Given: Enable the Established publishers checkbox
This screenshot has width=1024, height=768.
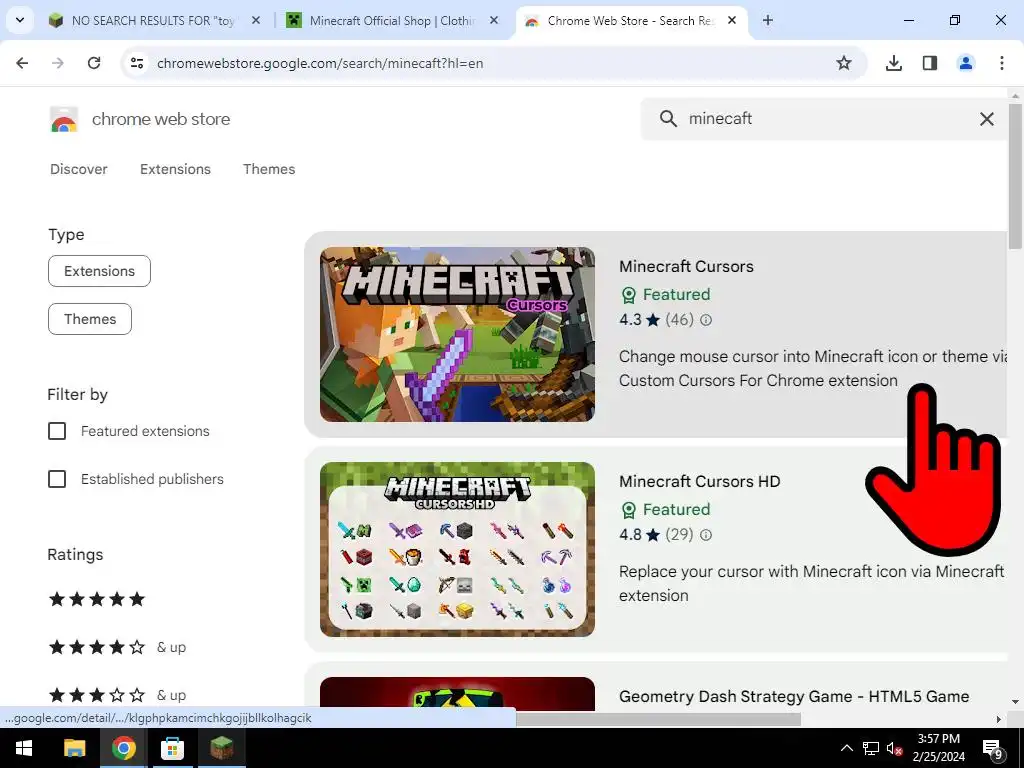Looking at the screenshot, I should coord(57,479).
